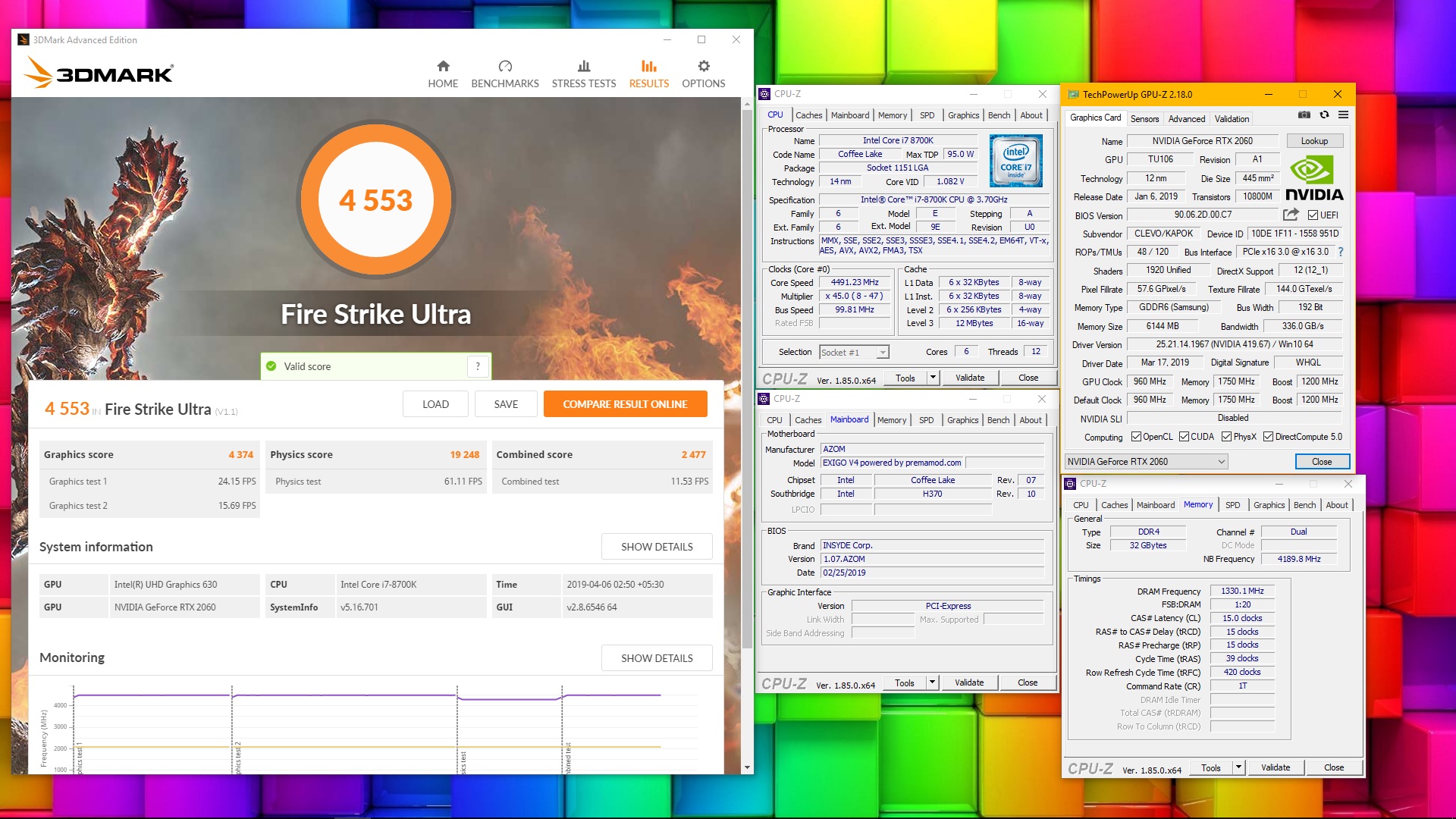Click the Intel Core i7 logo in CPU-Z
This screenshot has width=1456, height=819.
point(1015,161)
